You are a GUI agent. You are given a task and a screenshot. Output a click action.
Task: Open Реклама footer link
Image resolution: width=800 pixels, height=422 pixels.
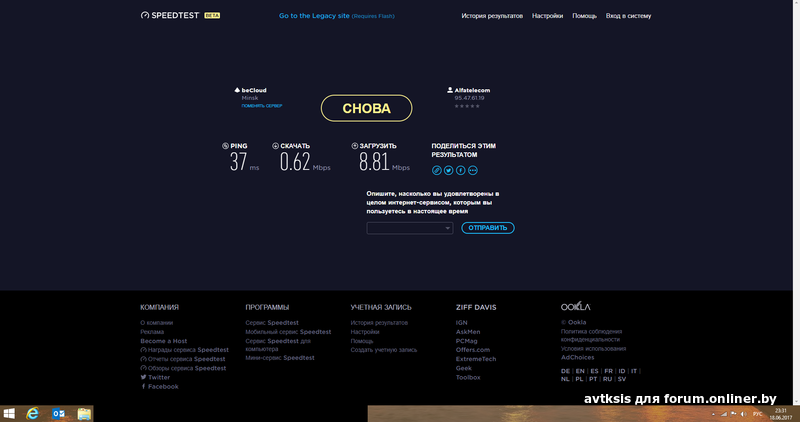(152, 332)
